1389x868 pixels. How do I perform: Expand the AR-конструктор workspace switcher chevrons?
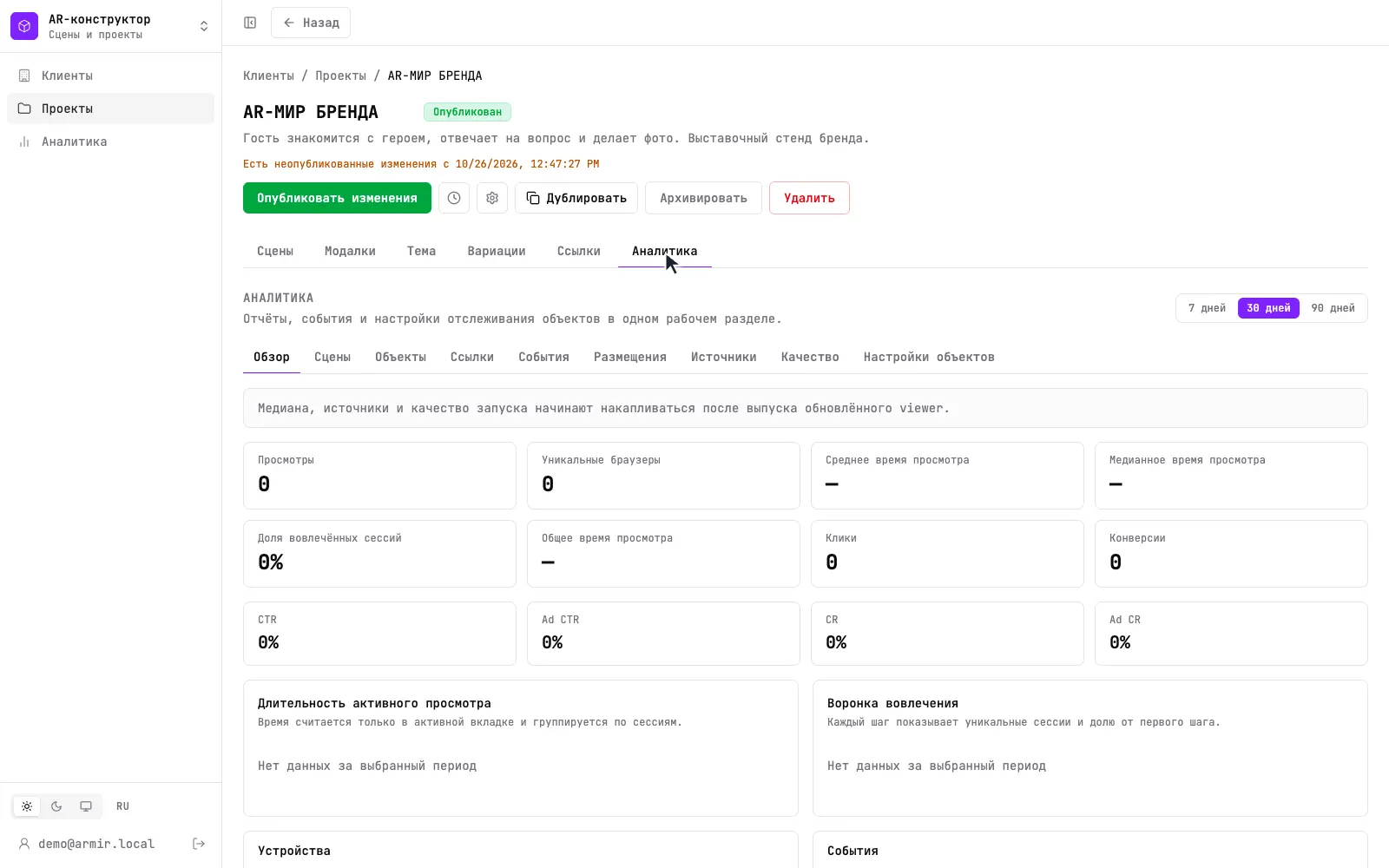coord(204,26)
